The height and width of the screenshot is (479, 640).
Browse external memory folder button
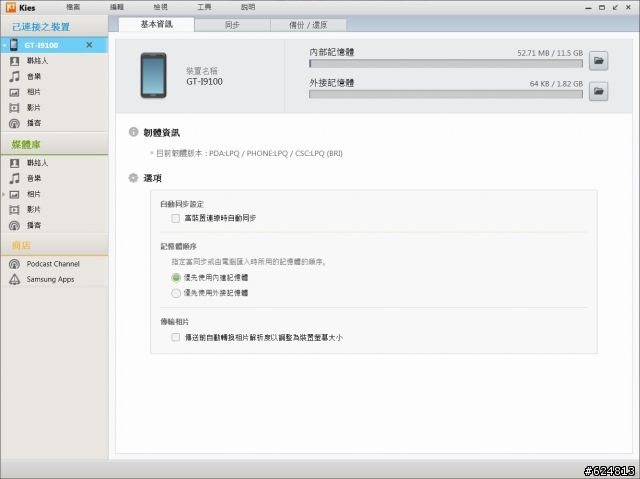click(x=599, y=91)
